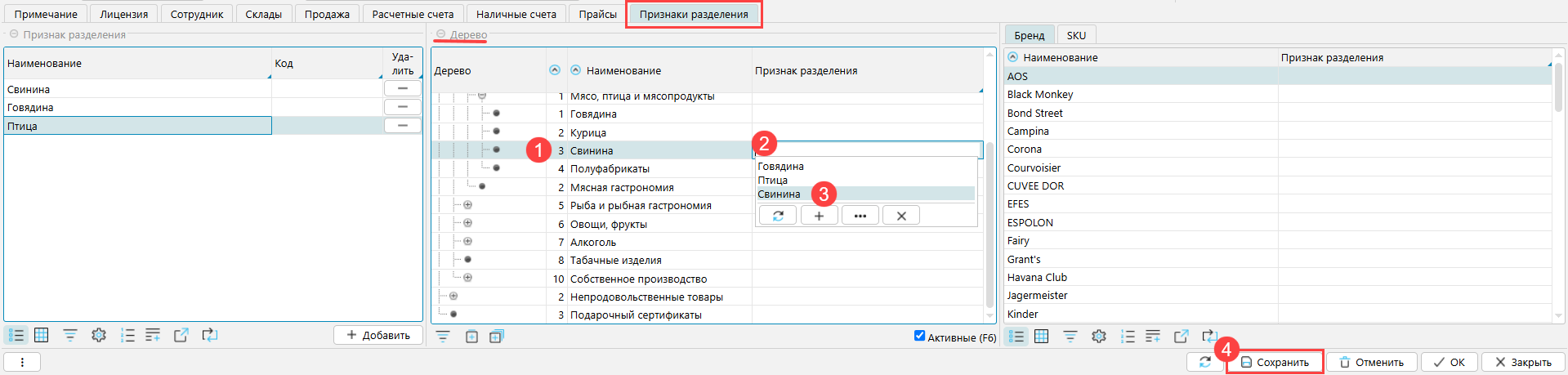Collapse the Дерево section header
The image size is (1568, 375).
point(440,34)
